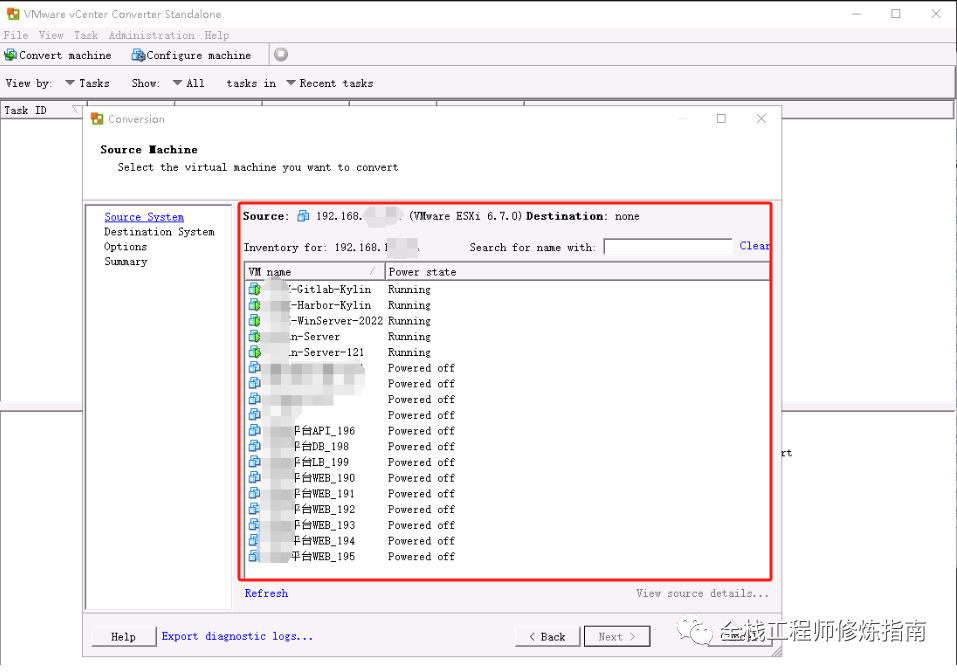The width and height of the screenshot is (957, 672).
Task: Open the View menu
Action: [51, 35]
